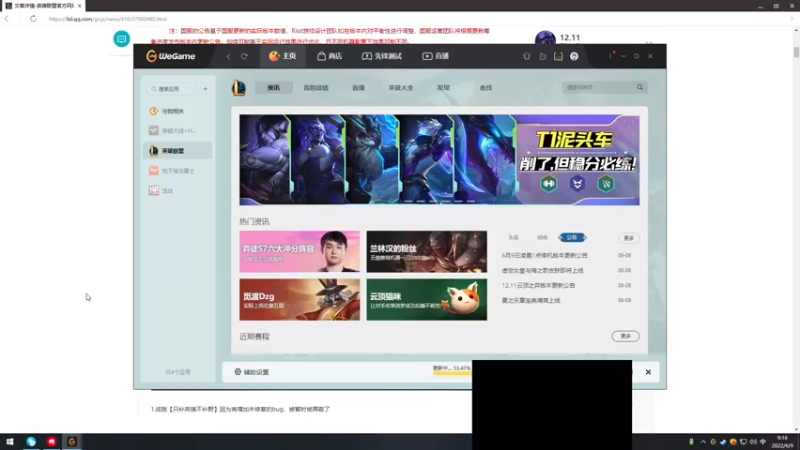Switch to the 发现 sub-tab

tap(443, 88)
